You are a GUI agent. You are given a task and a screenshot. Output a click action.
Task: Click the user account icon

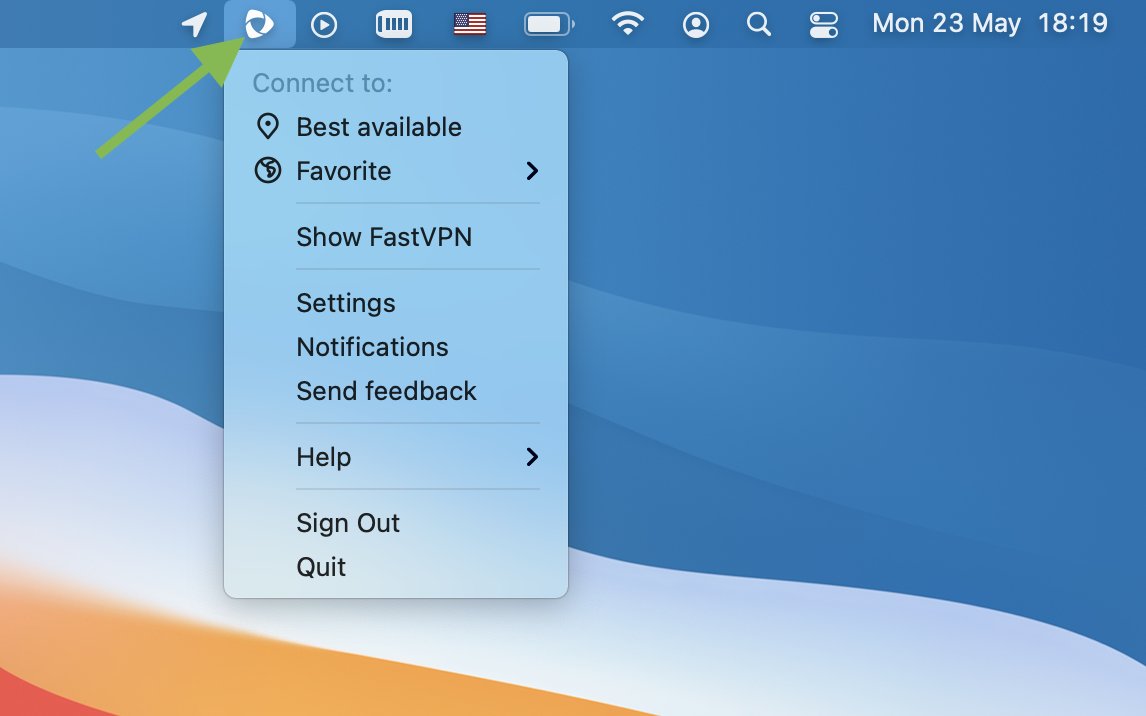tap(696, 25)
